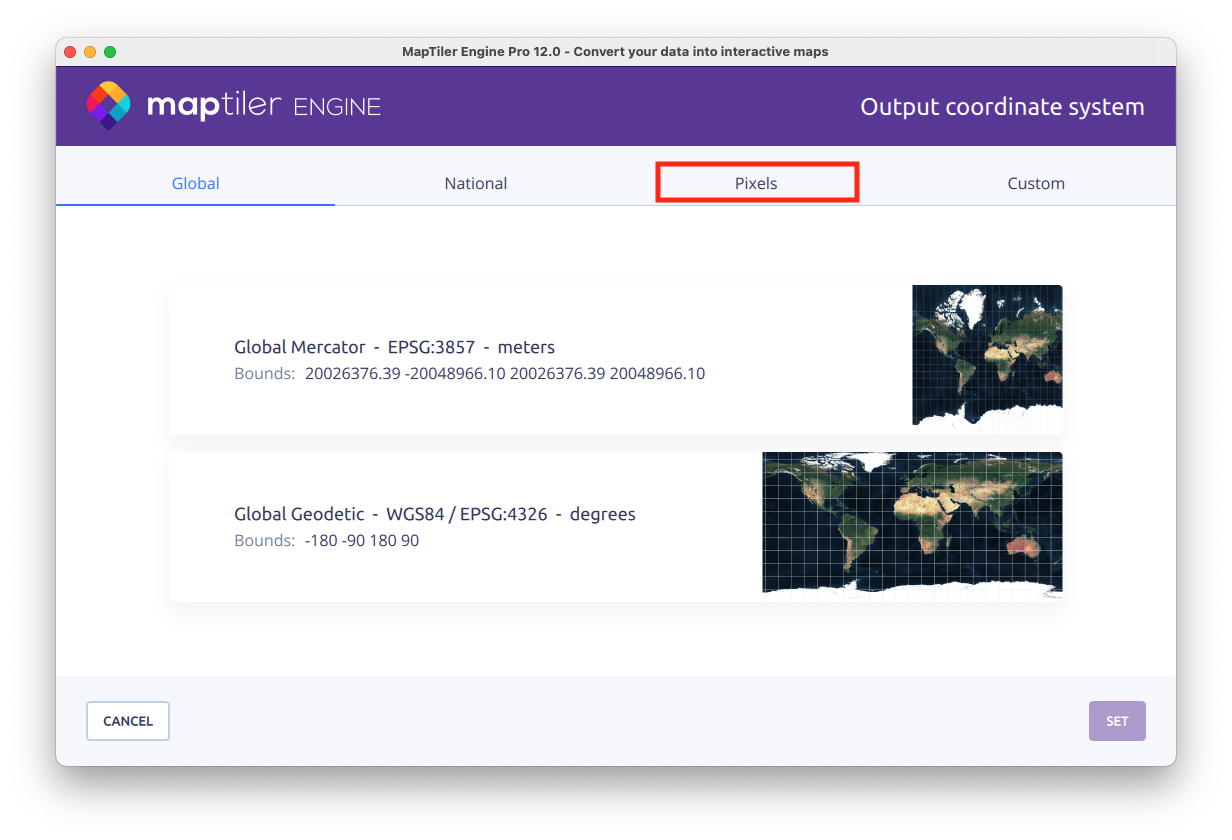Minimize window using yellow button
This screenshot has width=1232, height=840.
[x=90, y=52]
